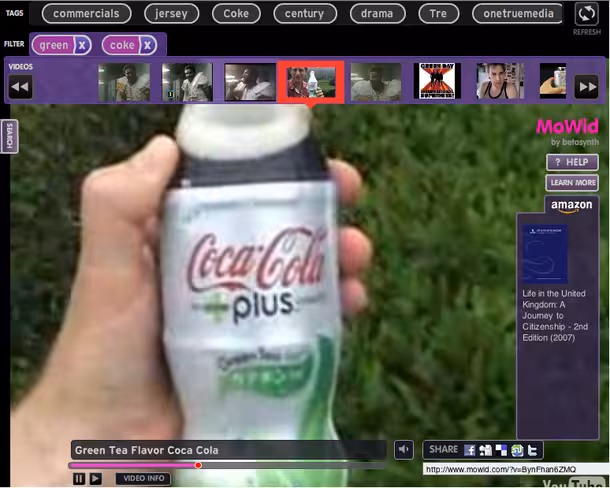Click the Learn More button
The image size is (610, 488).
coord(572,183)
